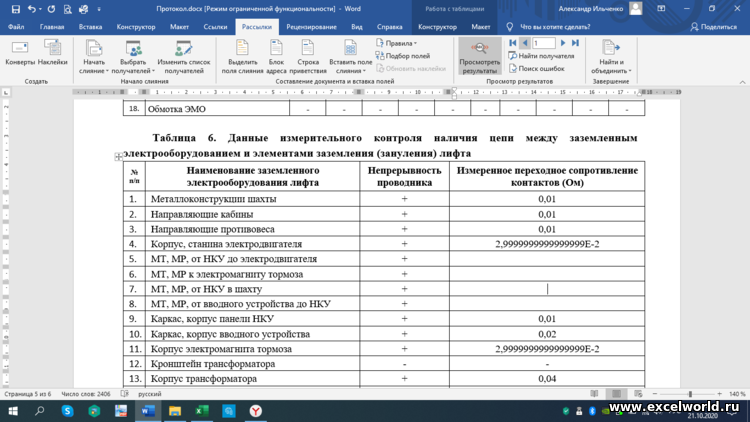750x422 pixels.
Task: Go to the last merge record
Action: point(575,43)
